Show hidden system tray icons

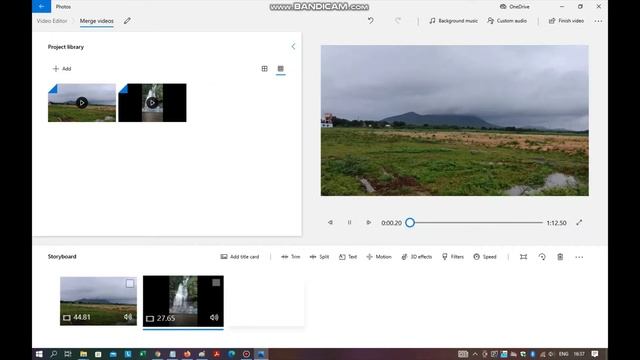coord(475,354)
